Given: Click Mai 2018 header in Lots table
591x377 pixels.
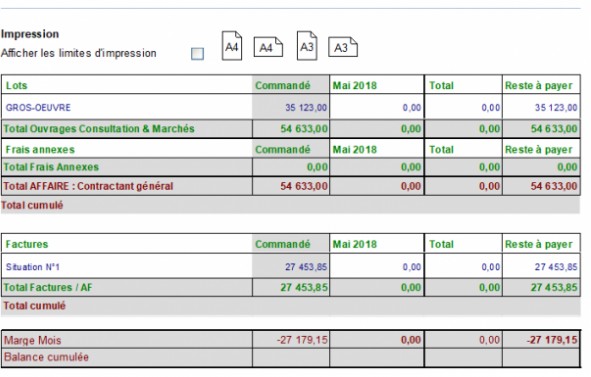Looking at the screenshot, I should tap(354, 86).
